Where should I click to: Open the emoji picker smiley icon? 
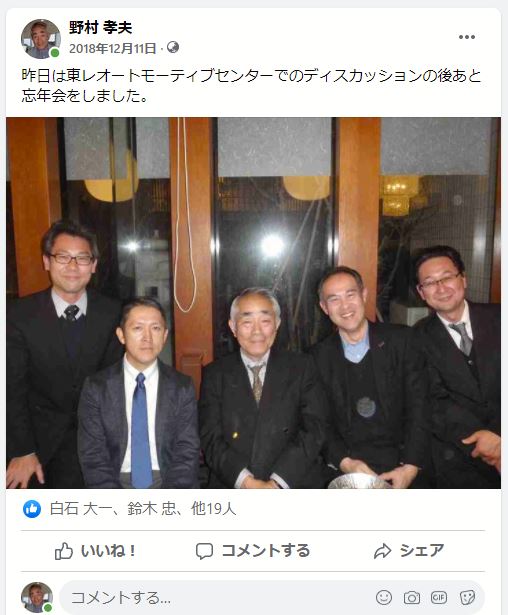(384, 597)
